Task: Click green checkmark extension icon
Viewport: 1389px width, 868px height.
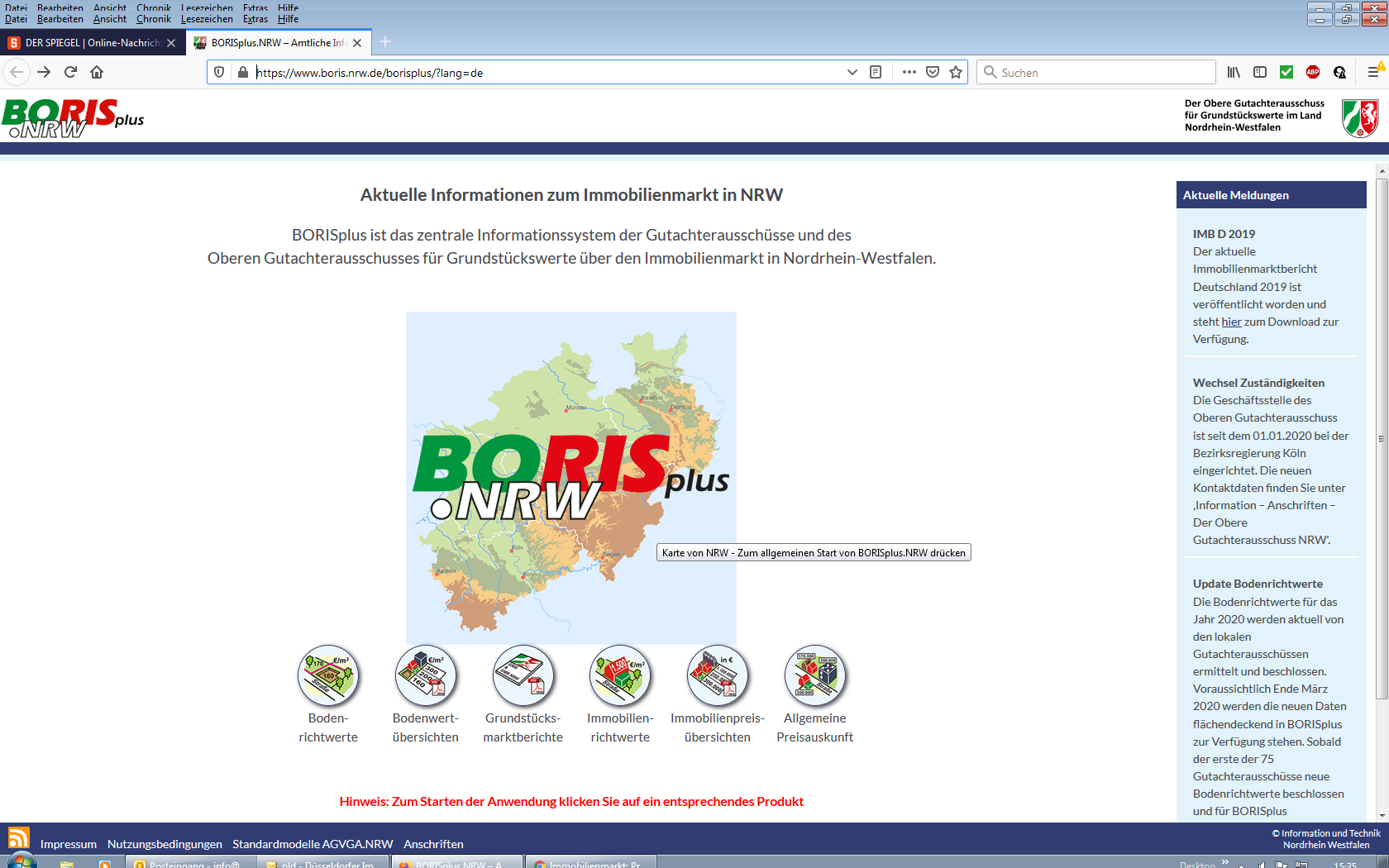Action: click(x=1286, y=72)
